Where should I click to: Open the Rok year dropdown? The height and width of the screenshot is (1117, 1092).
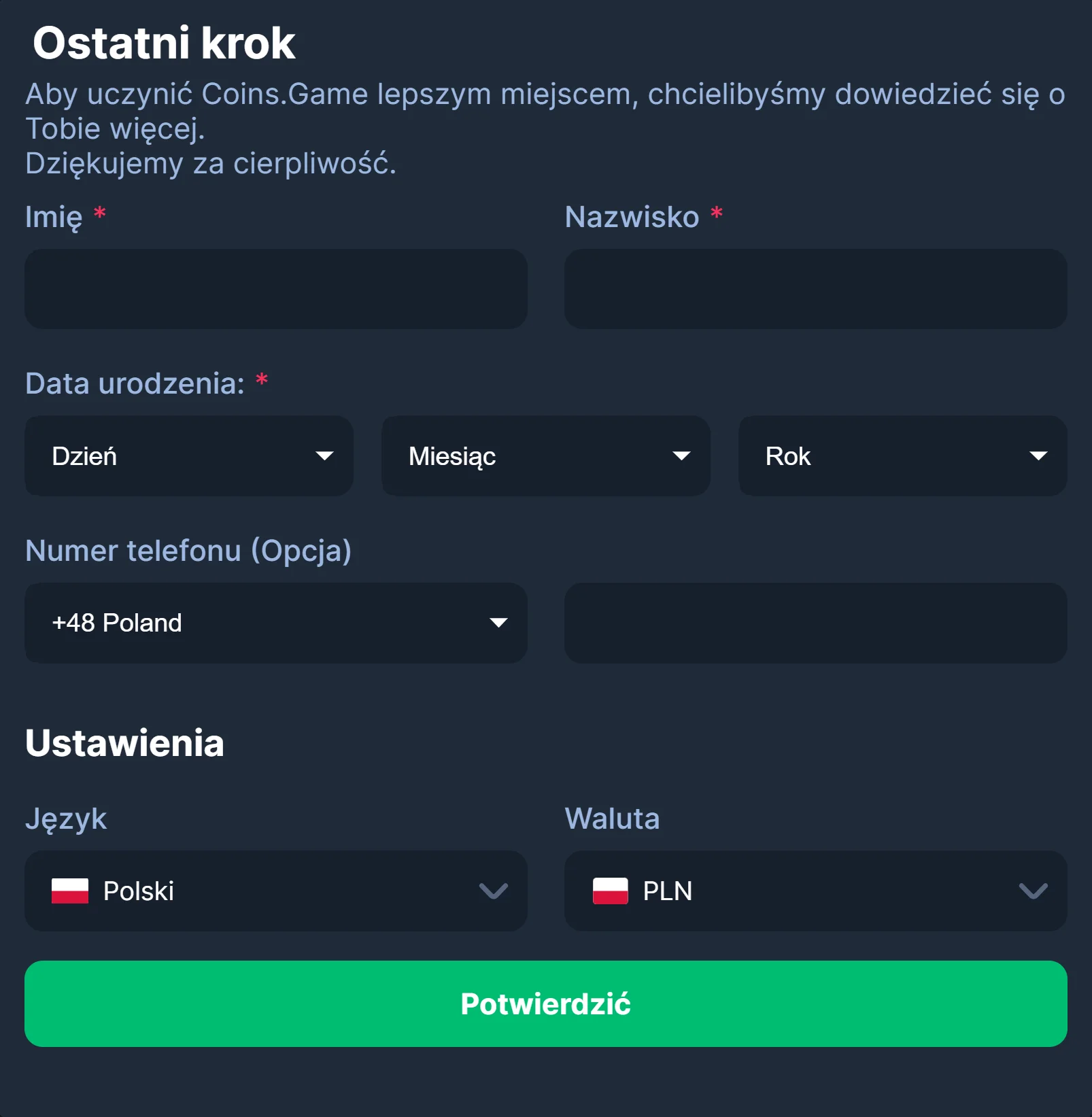[x=902, y=456]
